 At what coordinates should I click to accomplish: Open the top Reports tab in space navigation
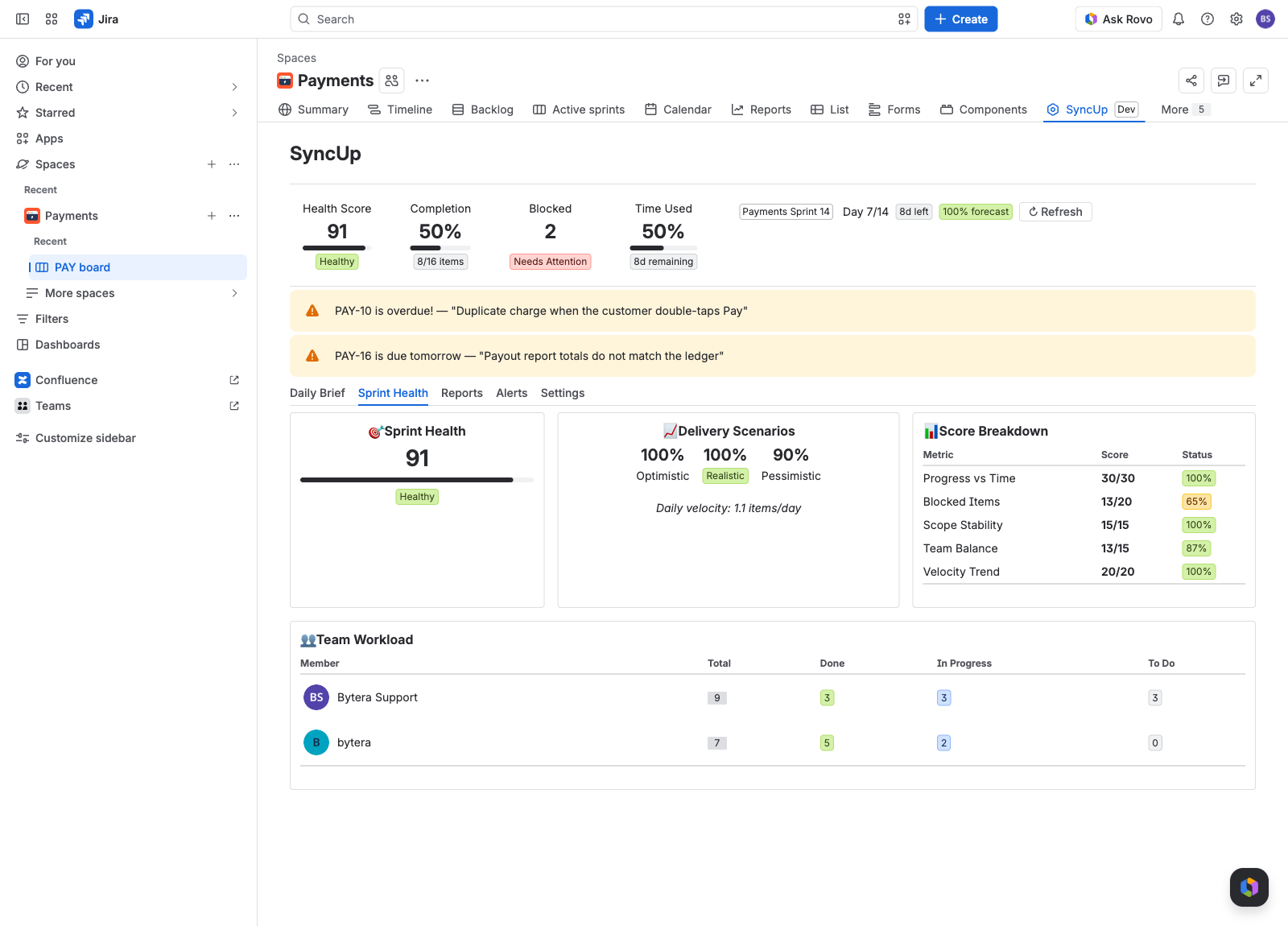(761, 110)
